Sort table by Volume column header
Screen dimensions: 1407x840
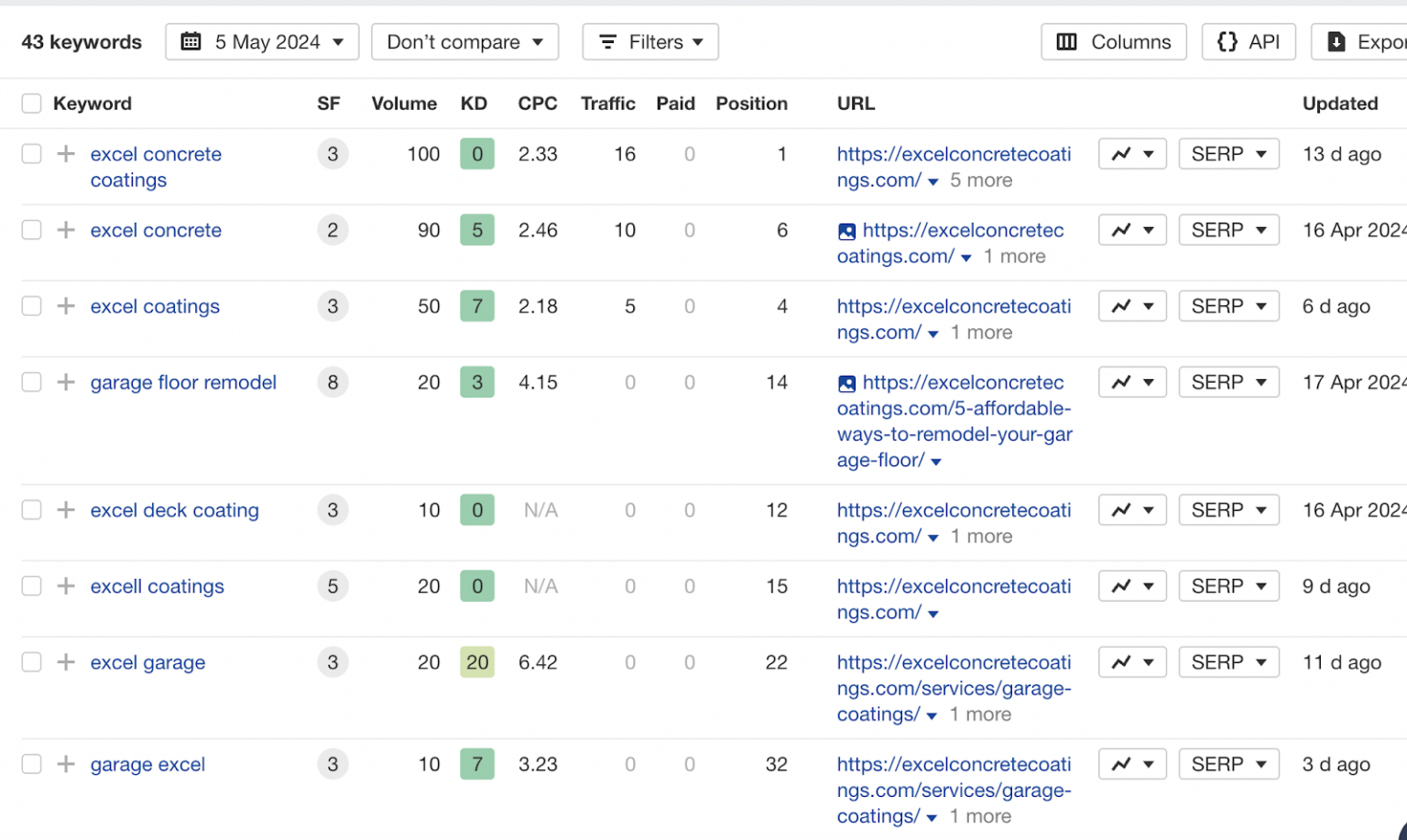pyautogui.click(x=404, y=104)
